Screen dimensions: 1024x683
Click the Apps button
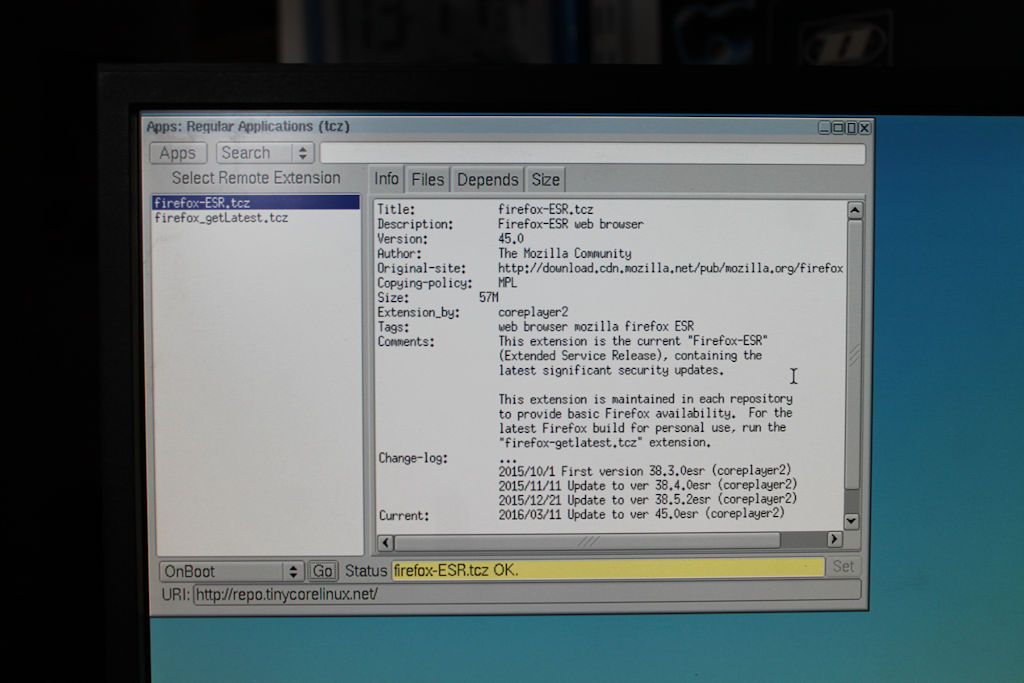pyautogui.click(x=178, y=153)
